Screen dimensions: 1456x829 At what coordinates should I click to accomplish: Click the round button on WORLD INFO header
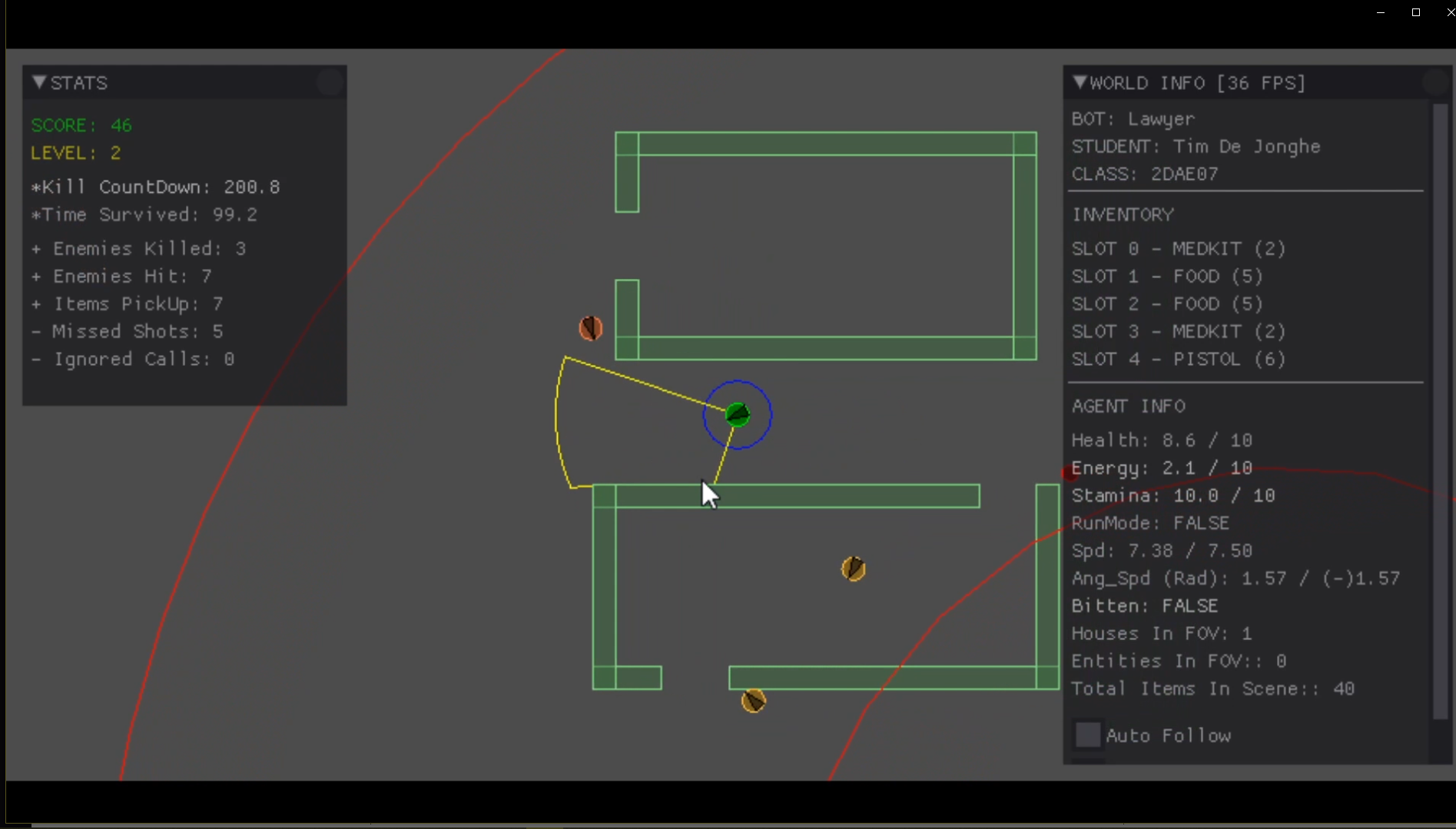(x=1434, y=82)
